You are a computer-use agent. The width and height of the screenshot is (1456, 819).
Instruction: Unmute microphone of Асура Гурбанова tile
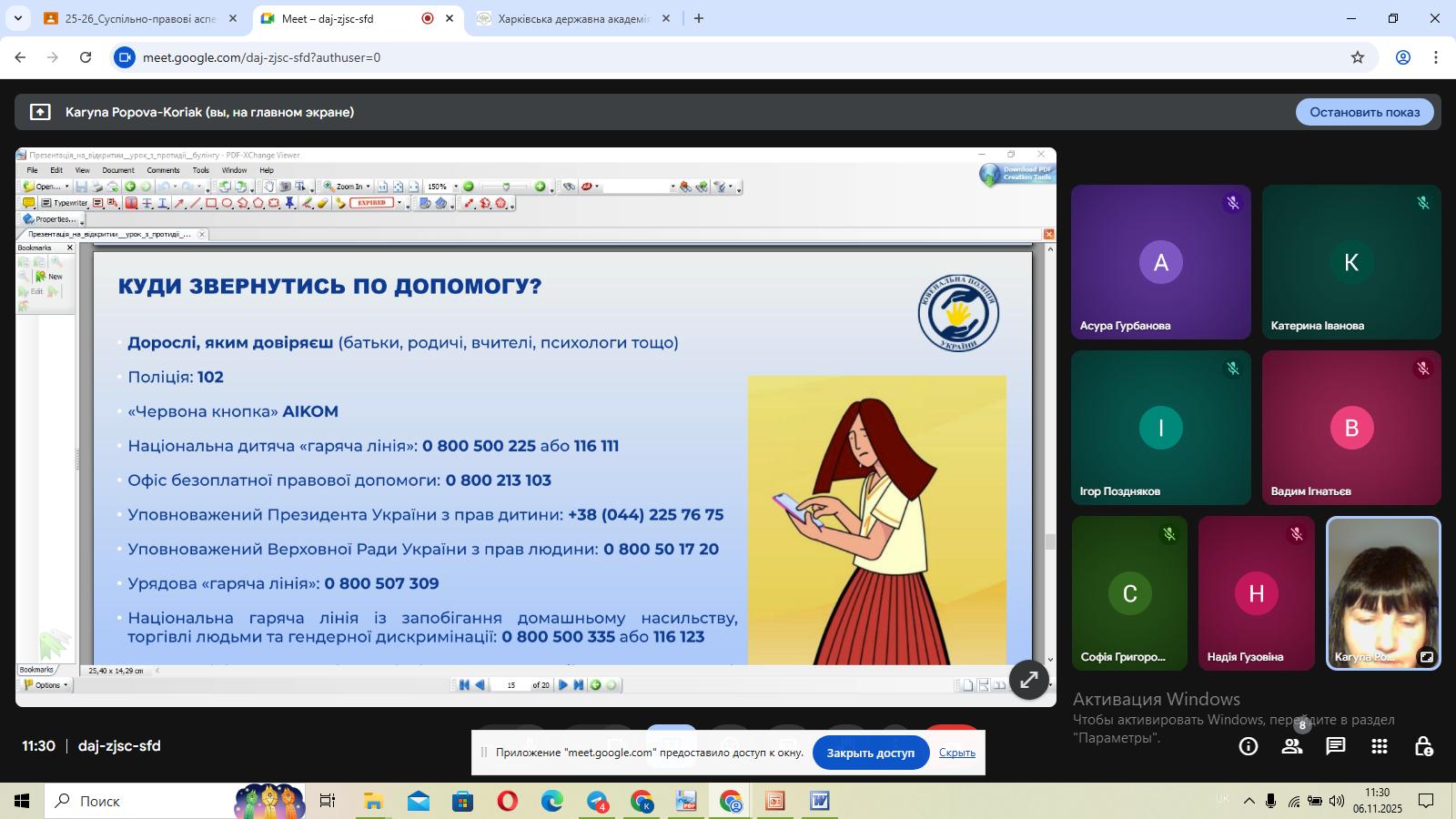click(x=1232, y=203)
